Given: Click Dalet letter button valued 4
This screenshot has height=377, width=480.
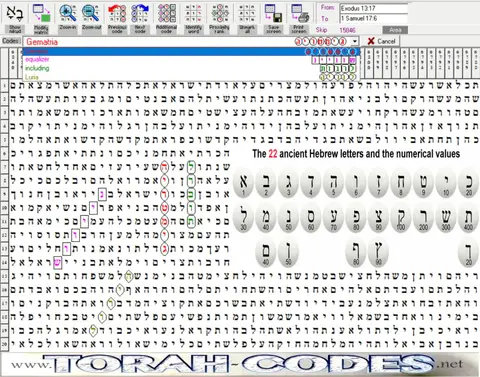Looking at the screenshot, I should click(x=311, y=183).
